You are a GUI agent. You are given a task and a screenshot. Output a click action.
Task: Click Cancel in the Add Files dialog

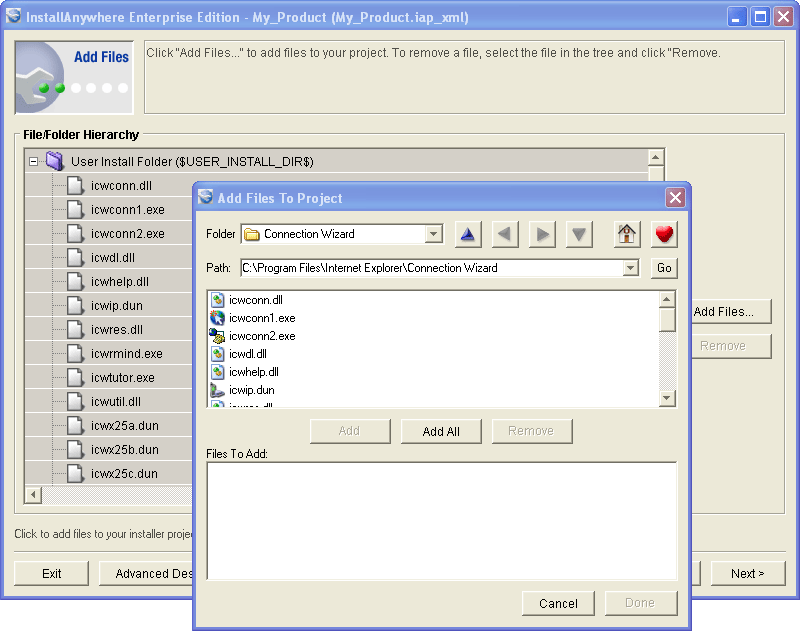558,603
